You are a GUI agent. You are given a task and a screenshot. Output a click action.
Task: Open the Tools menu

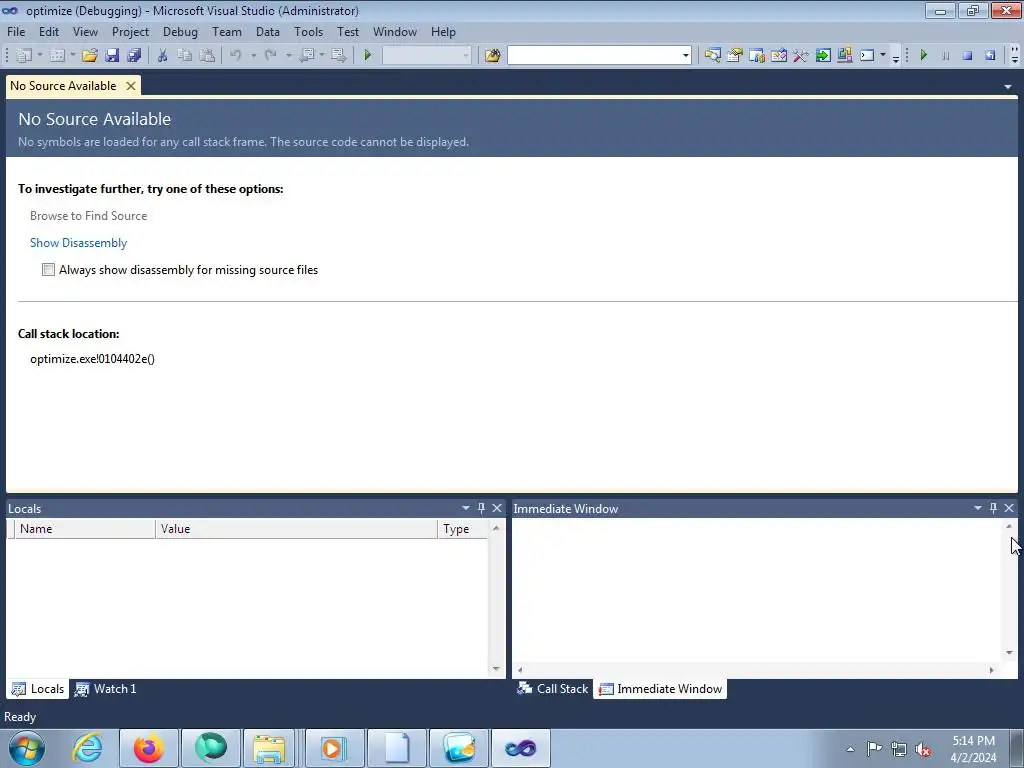[308, 31]
